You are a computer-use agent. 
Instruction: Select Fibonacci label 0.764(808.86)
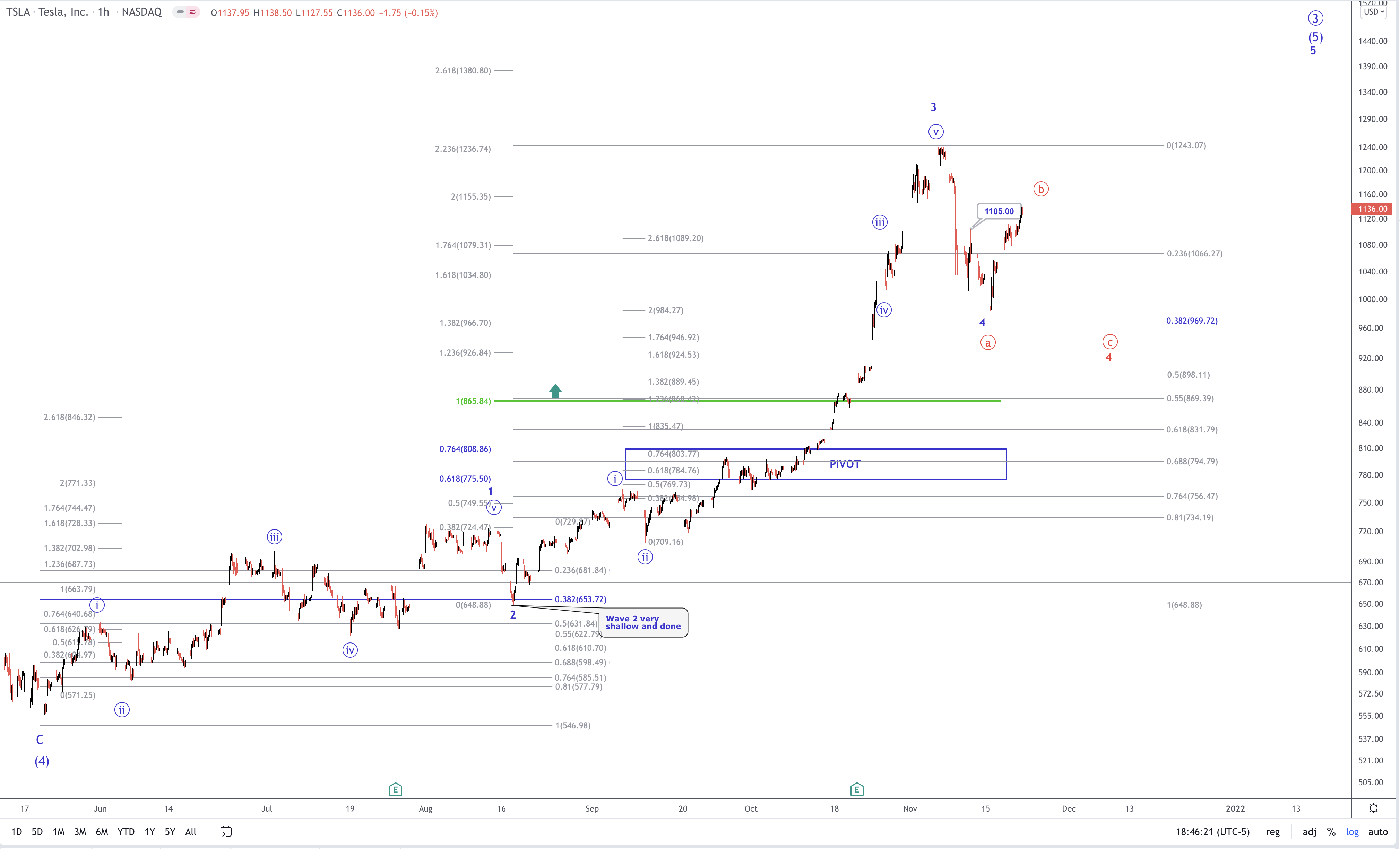pyautogui.click(x=465, y=449)
